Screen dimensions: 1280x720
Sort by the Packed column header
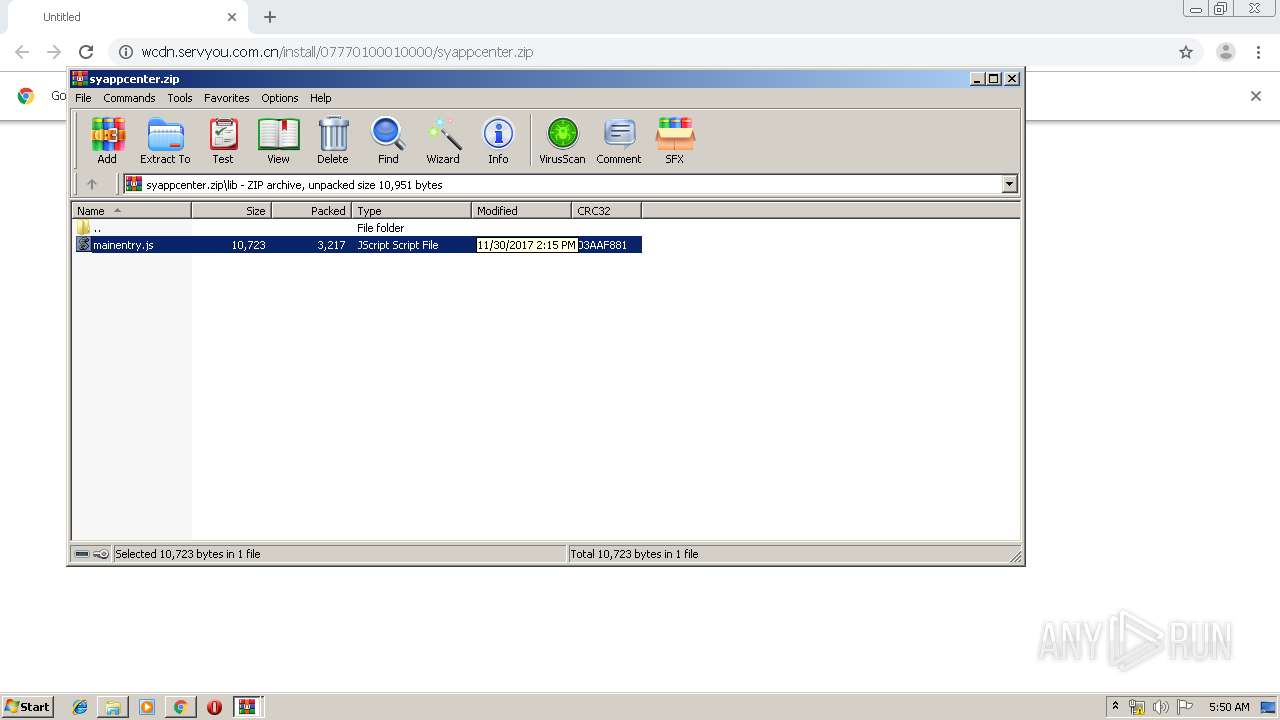[x=311, y=211]
